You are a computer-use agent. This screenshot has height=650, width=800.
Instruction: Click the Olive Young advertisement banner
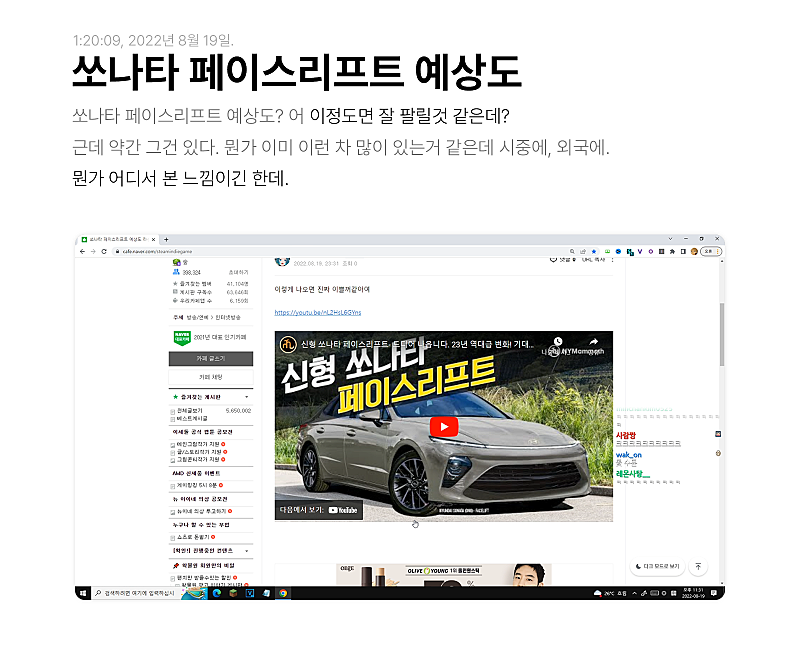(444, 575)
